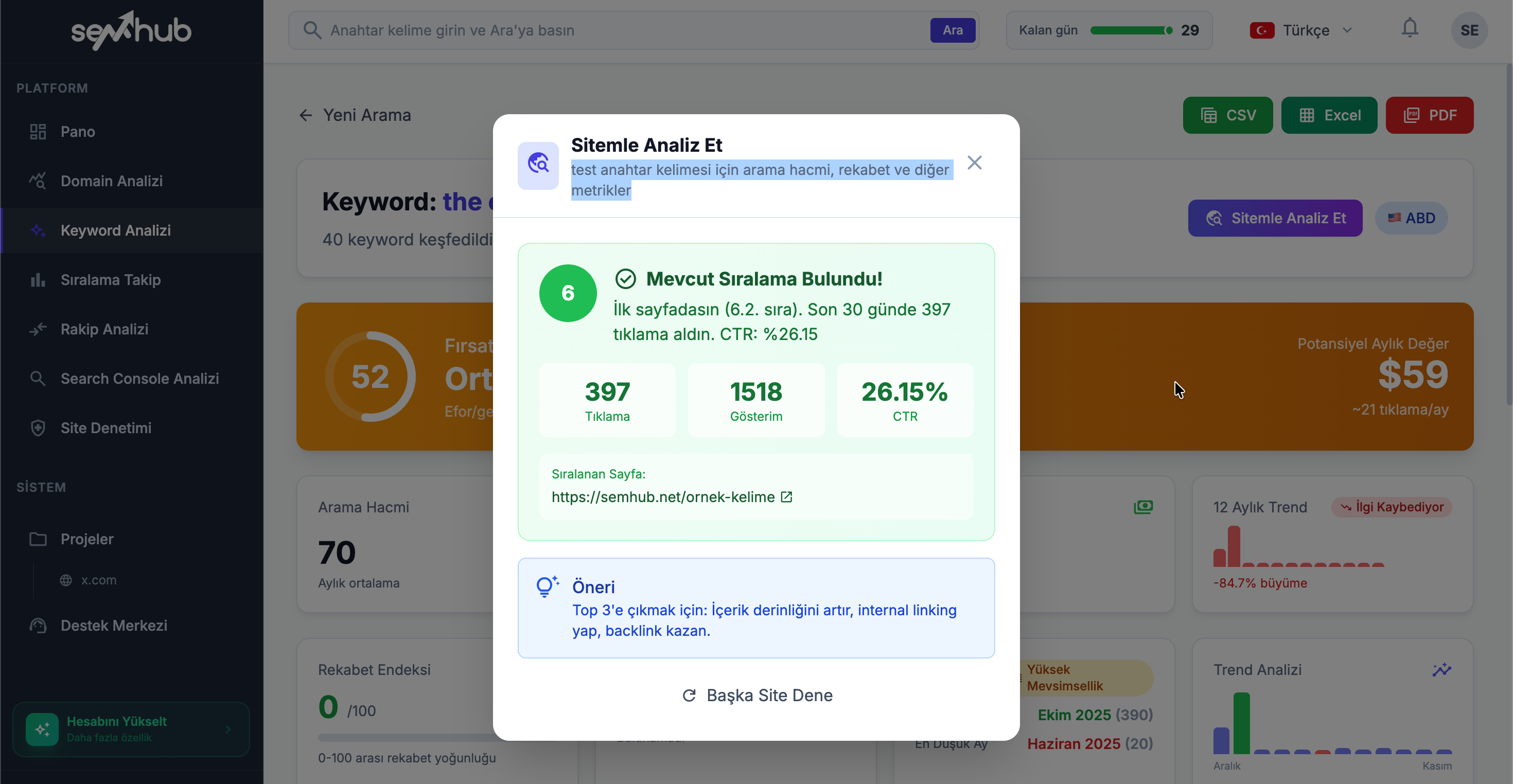Go to Search Console Analizi menu item

pyautogui.click(x=139, y=378)
